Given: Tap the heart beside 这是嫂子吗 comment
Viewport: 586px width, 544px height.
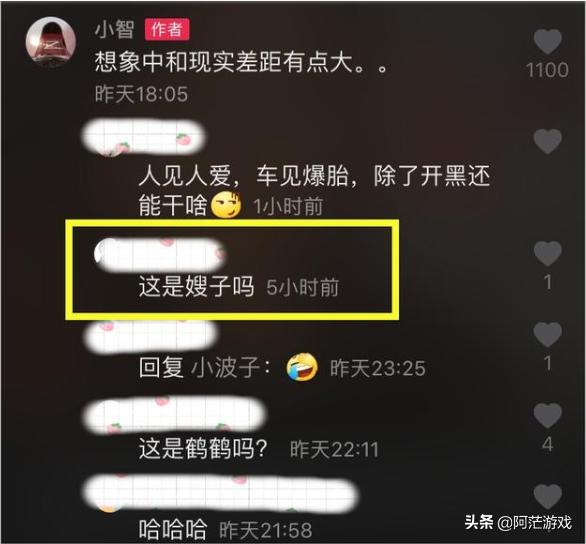Looking at the screenshot, I should coord(548,253).
